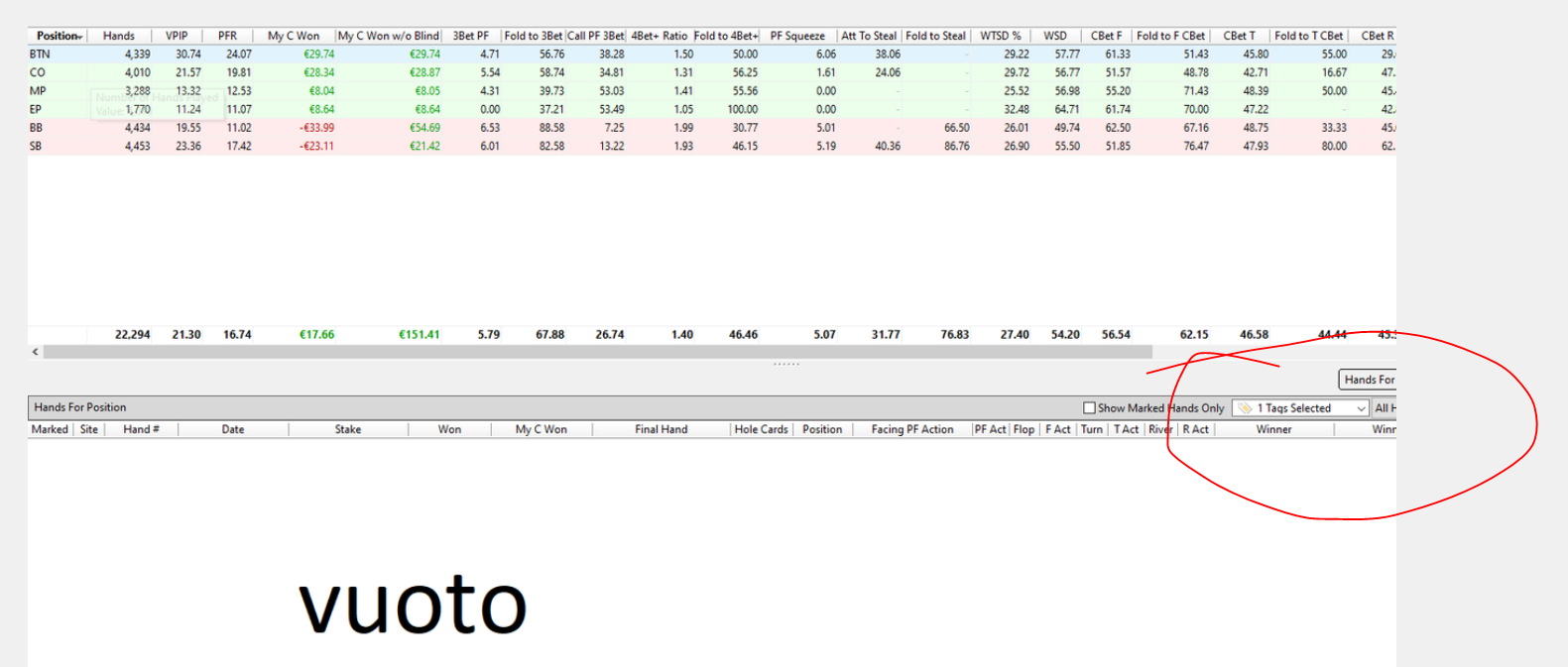The width and height of the screenshot is (1568, 667).
Task: Select the BTN position row
Action: click(x=711, y=55)
